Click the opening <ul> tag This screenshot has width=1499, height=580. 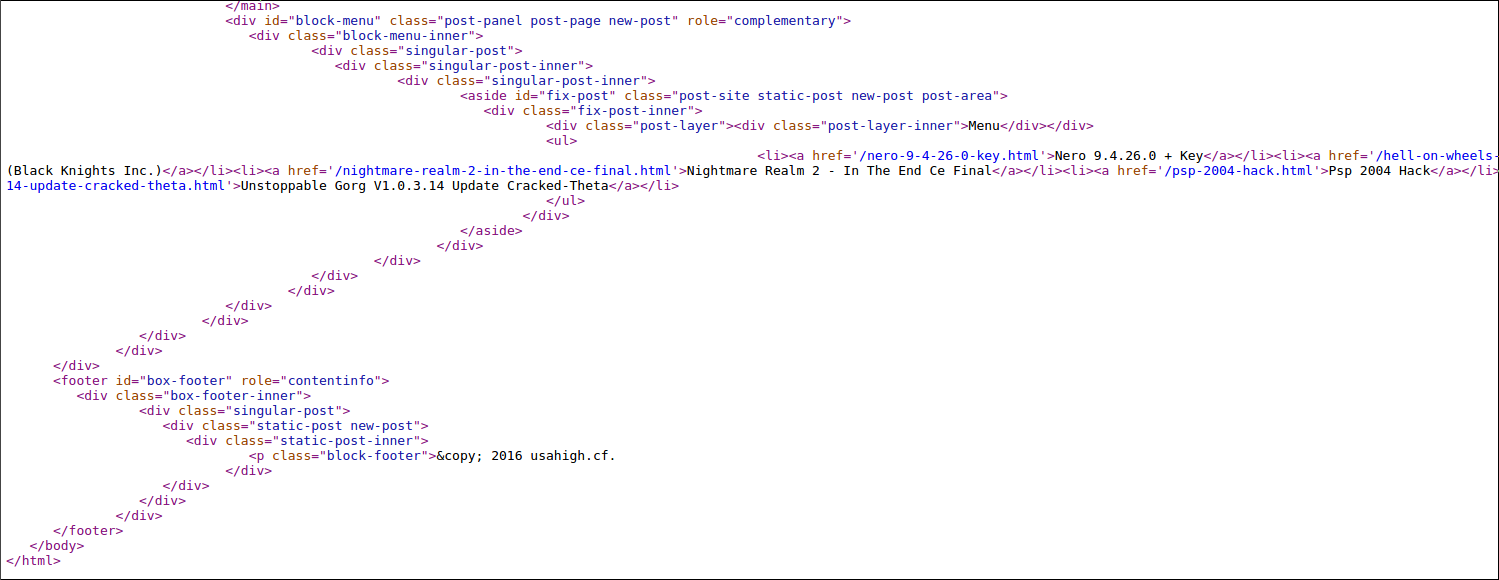point(561,141)
